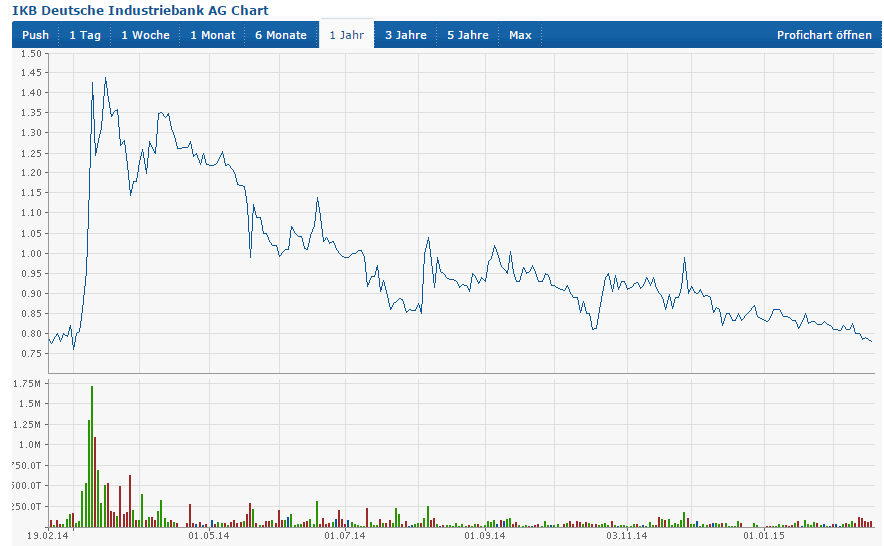Show the 1 Woche chart range

tap(145, 35)
